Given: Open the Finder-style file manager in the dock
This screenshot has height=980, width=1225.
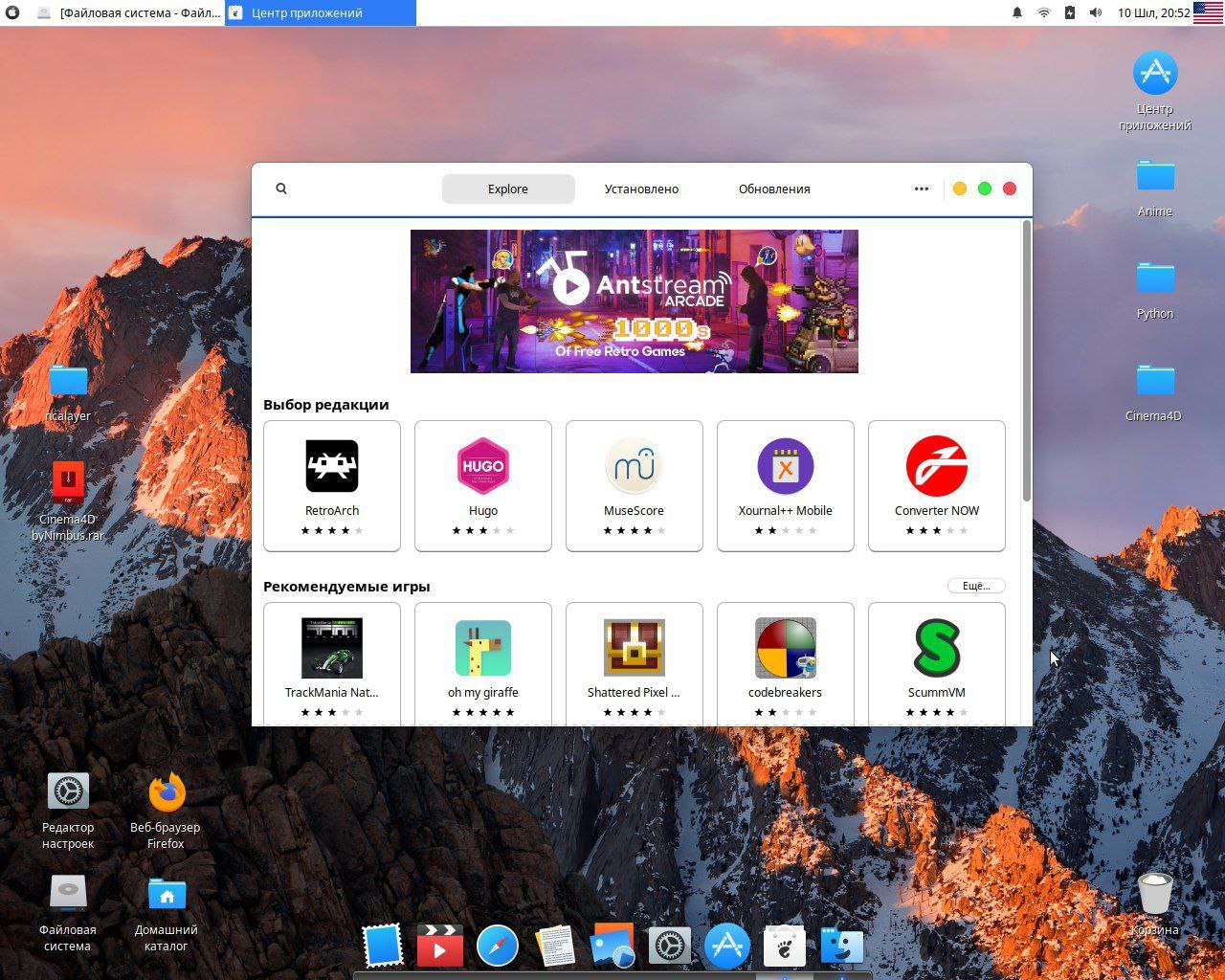Looking at the screenshot, I should point(842,946).
